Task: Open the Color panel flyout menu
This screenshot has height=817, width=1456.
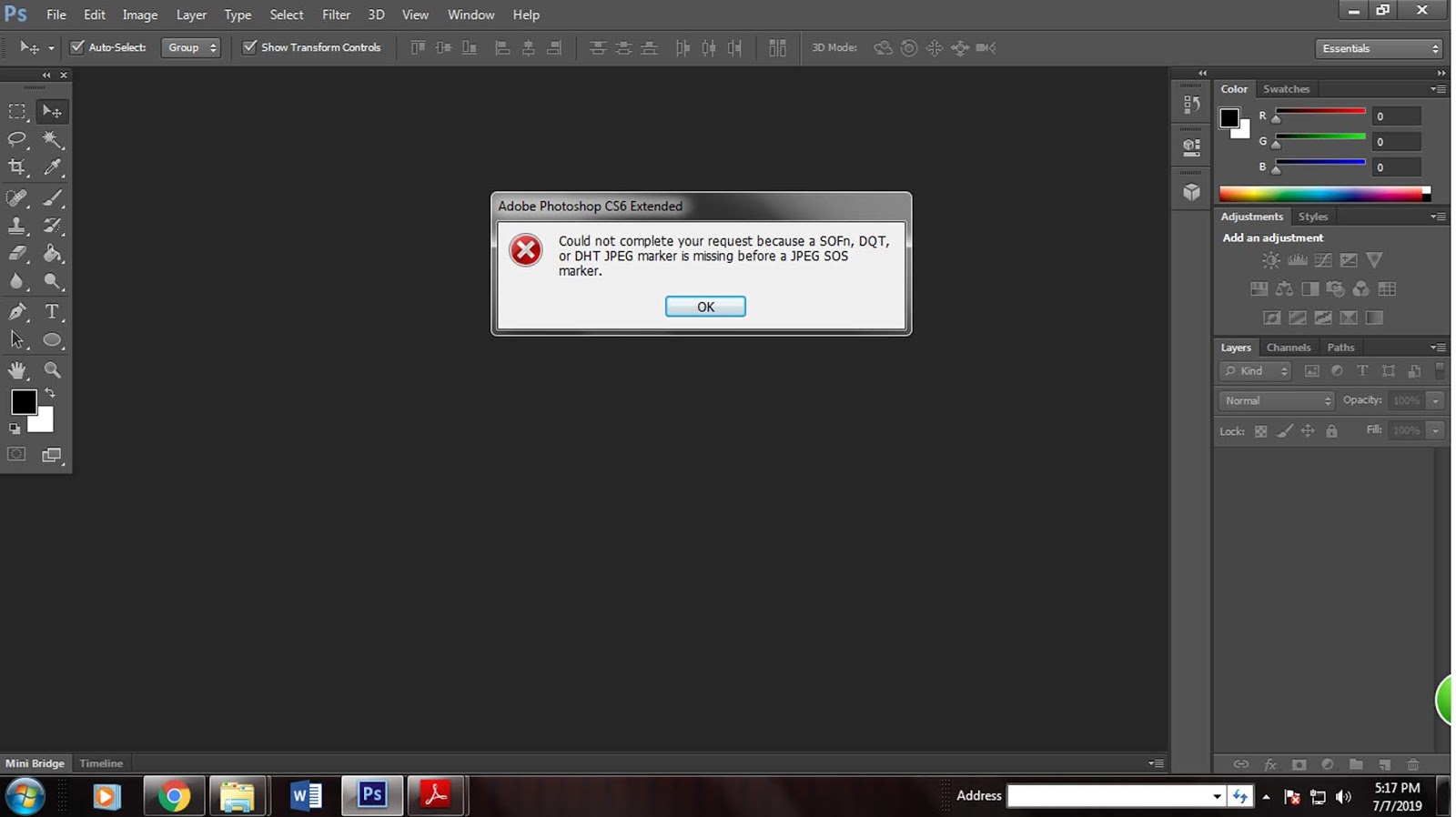Action: [x=1437, y=89]
